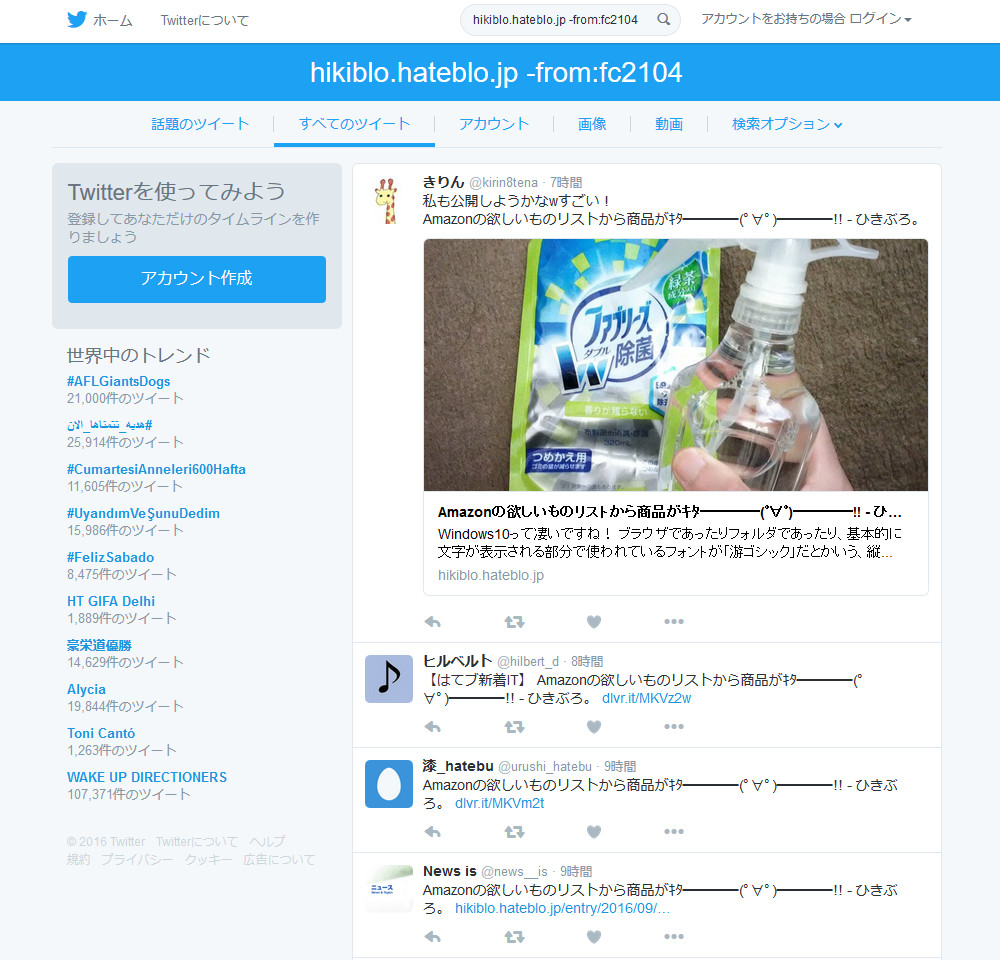Open link card title Amazonの欲しいものリスト

point(670,512)
